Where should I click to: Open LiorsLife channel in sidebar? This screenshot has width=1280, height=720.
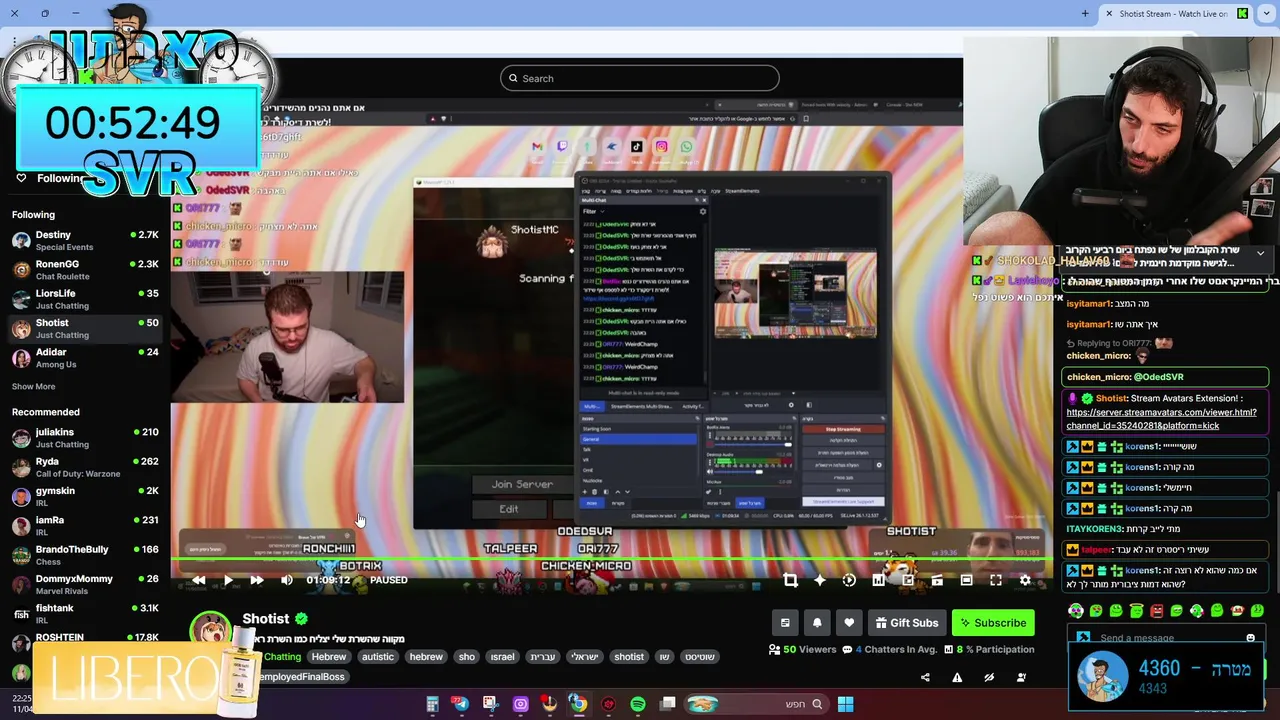tap(85, 299)
